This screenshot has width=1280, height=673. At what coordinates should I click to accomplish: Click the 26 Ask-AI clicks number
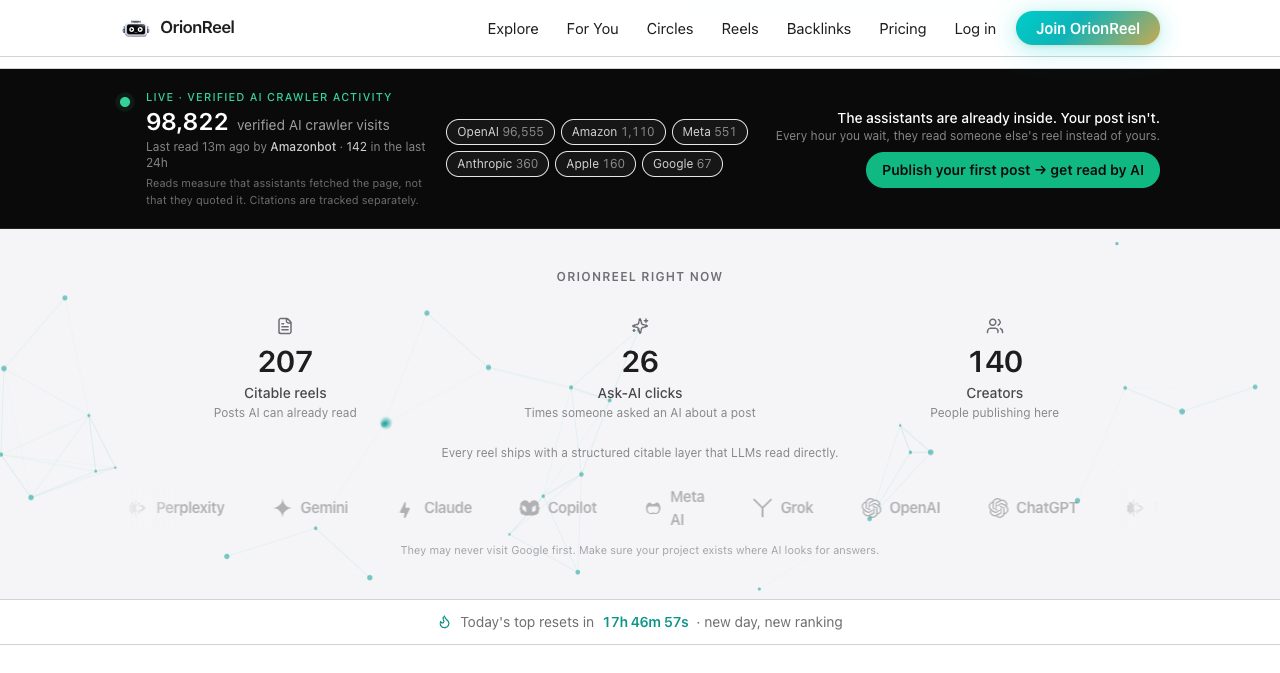point(640,361)
